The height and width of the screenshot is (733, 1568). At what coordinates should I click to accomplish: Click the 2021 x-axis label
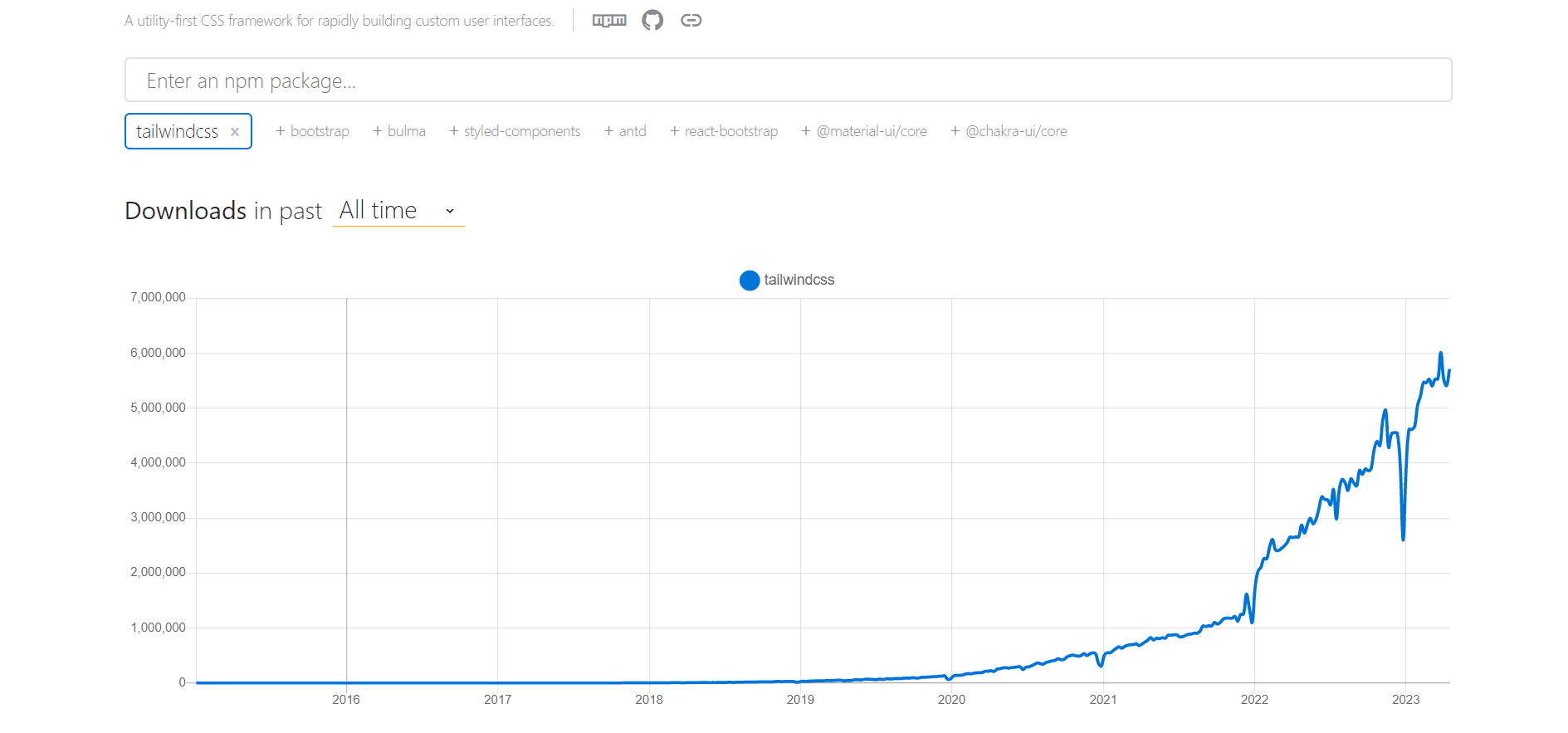pyautogui.click(x=1103, y=700)
